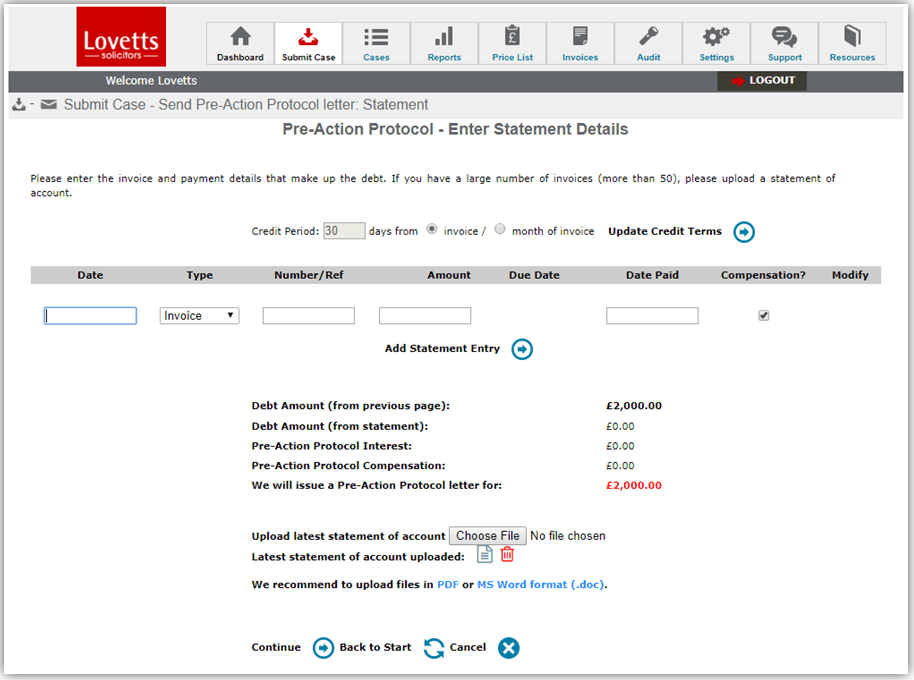Click the Continue arrow icon

[323, 648]
